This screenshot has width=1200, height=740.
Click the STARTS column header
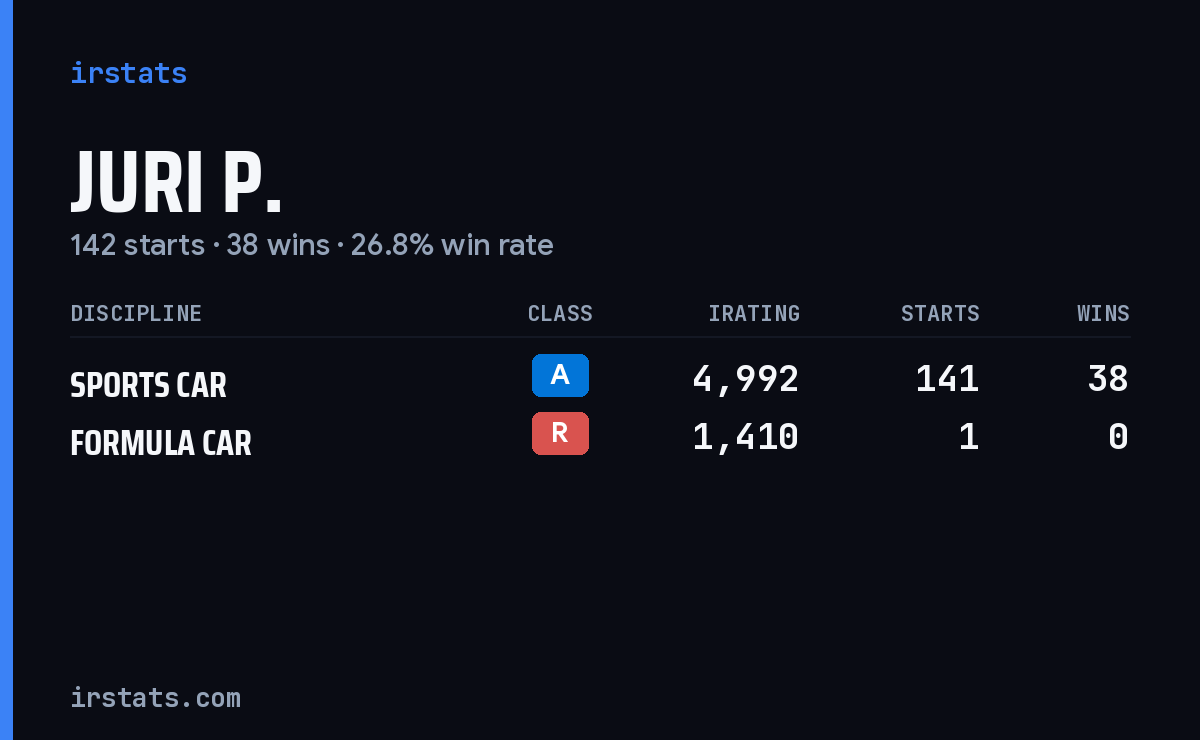940,314
